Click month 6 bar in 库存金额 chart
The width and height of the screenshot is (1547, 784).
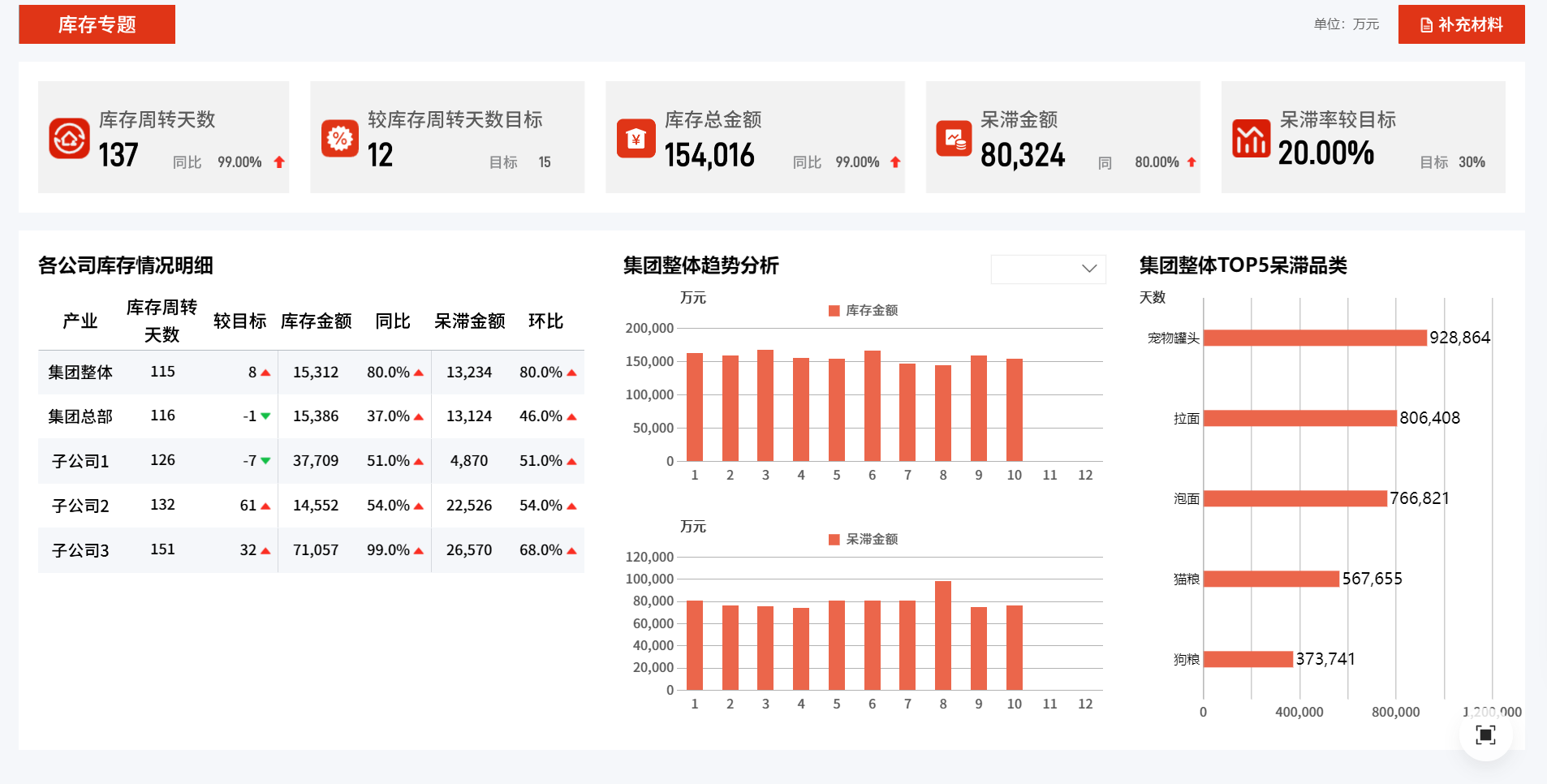[x=873, y=406]
